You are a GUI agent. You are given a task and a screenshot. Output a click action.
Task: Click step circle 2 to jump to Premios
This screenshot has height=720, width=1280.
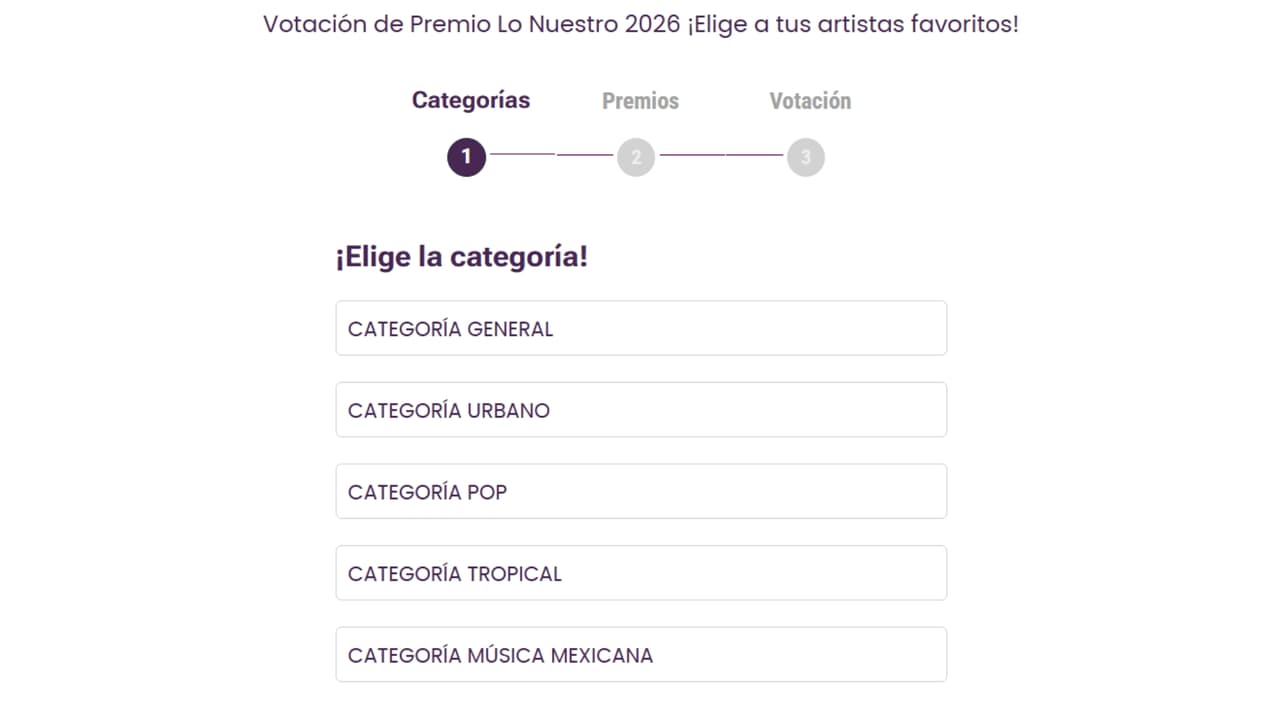(x=636, y=157)
